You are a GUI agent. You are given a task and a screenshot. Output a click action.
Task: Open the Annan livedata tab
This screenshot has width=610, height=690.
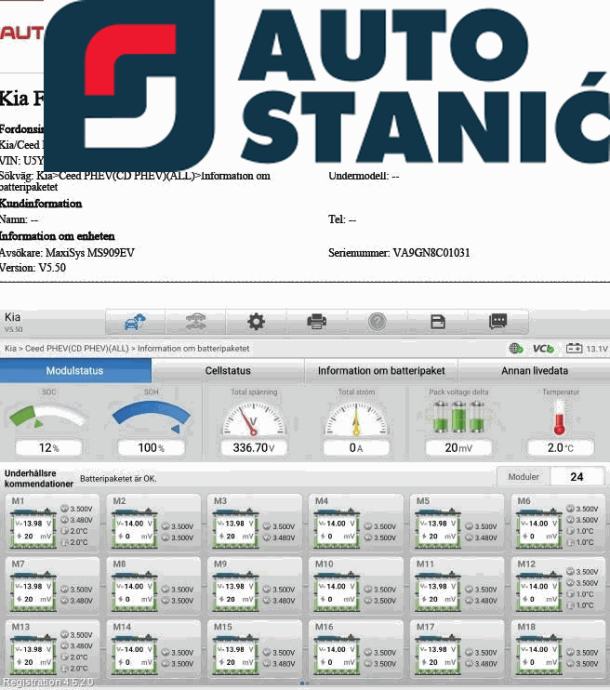pos(534,371)
